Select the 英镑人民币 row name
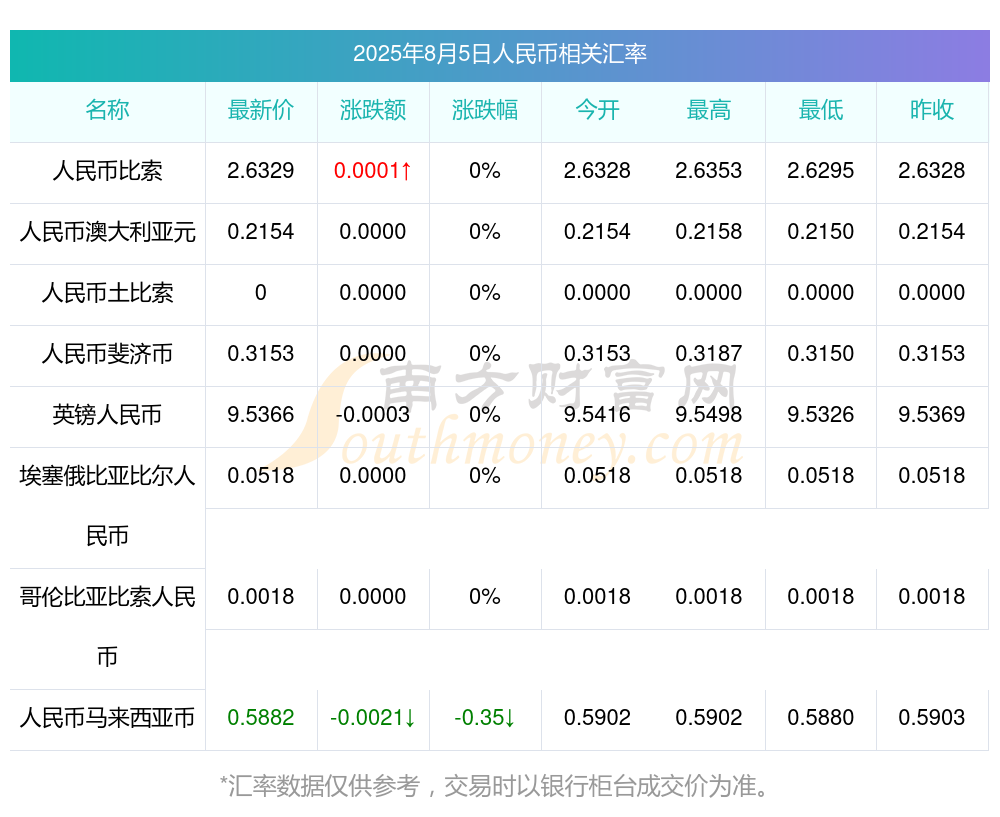1000x817 pixels. click(107, 415)
